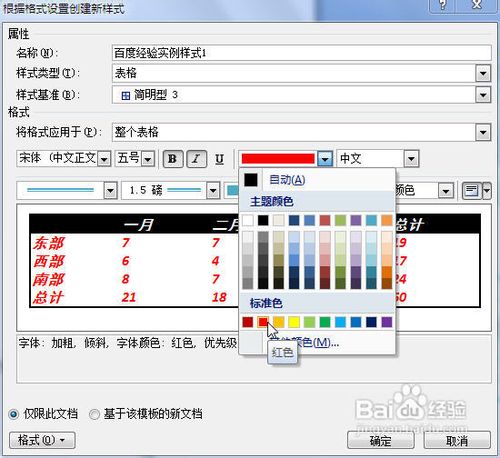This screenshot has width=500, height=458.
Task: Pick the dark blue theme color in top row
Action: click(294, 220)
